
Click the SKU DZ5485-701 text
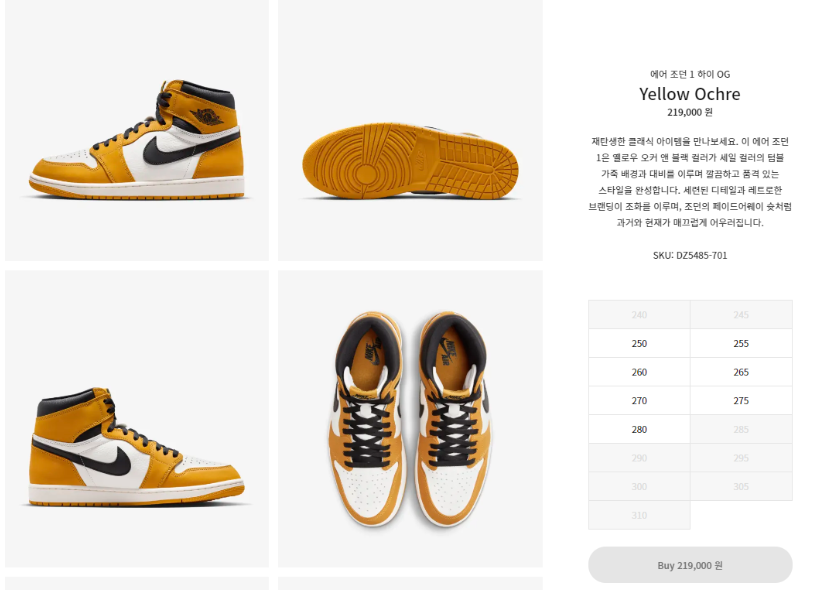coord(690,255)
